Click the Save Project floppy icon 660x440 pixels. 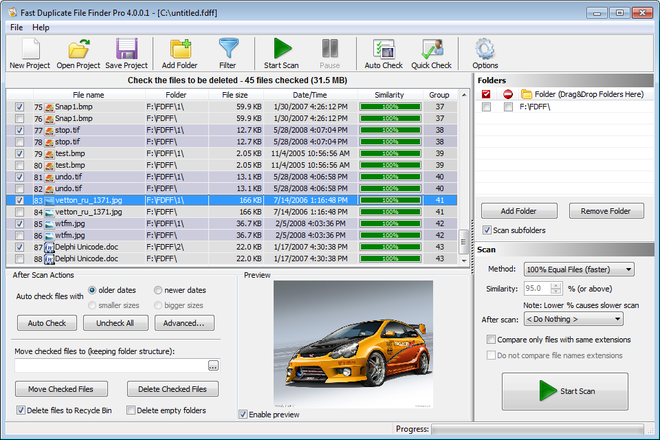[x=127, y=49]
